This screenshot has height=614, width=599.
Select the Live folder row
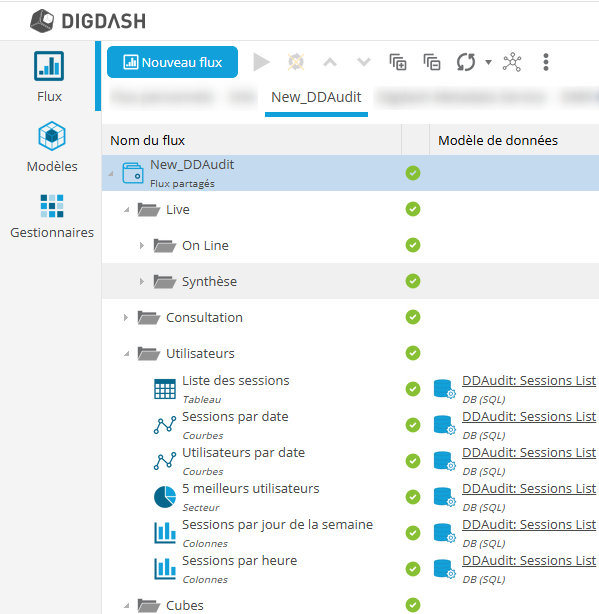pos(350,209)
